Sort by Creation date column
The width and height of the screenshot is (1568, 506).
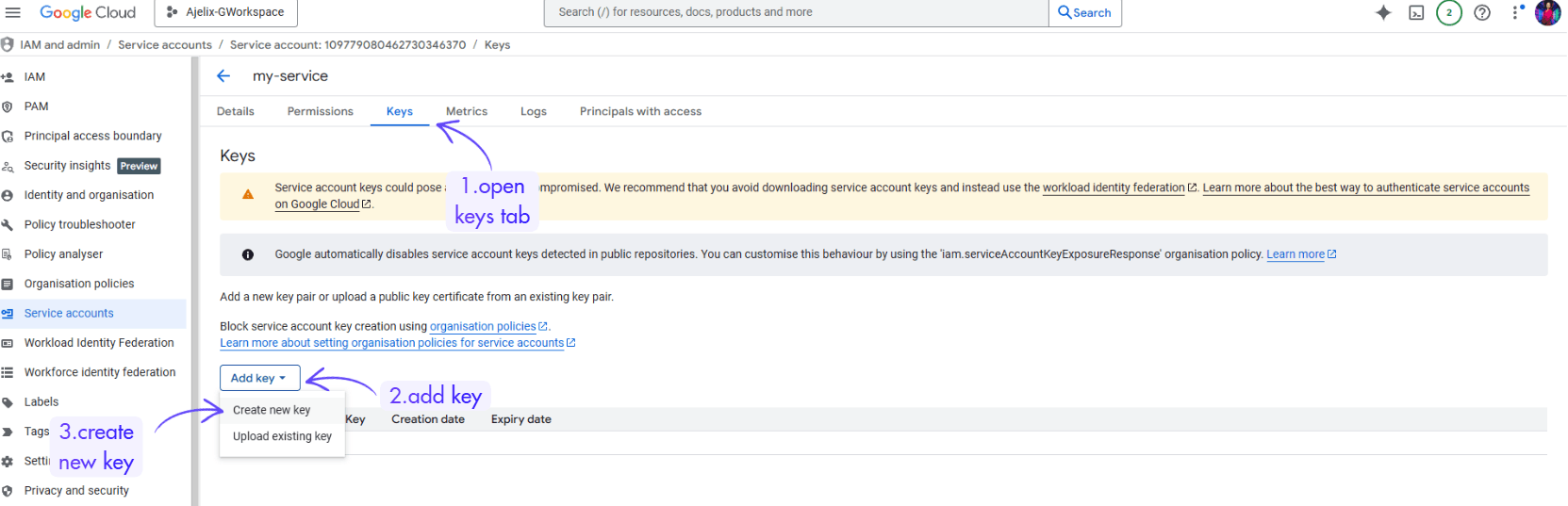[428, 419]
